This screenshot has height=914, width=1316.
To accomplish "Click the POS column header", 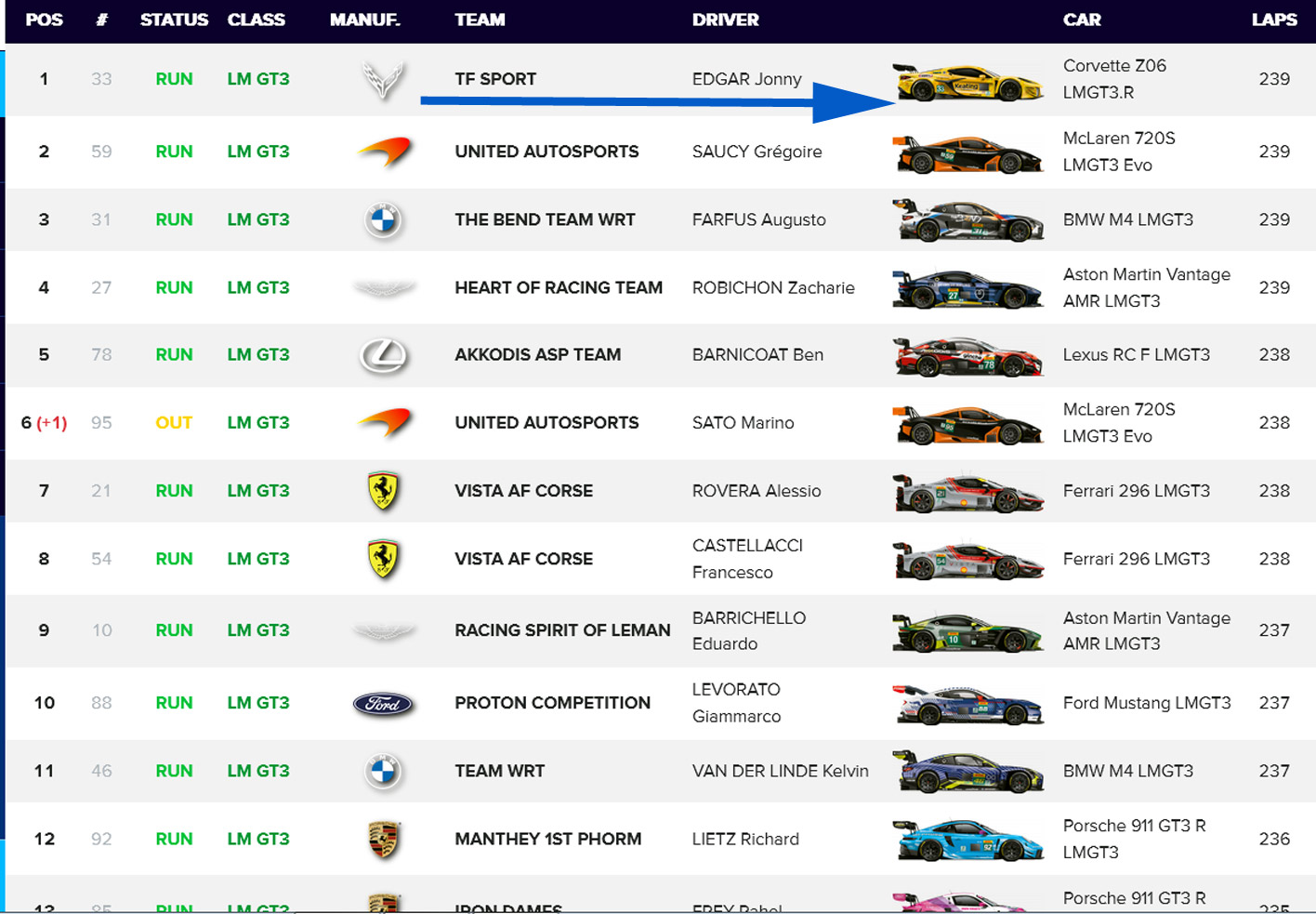I will (44, 20).
